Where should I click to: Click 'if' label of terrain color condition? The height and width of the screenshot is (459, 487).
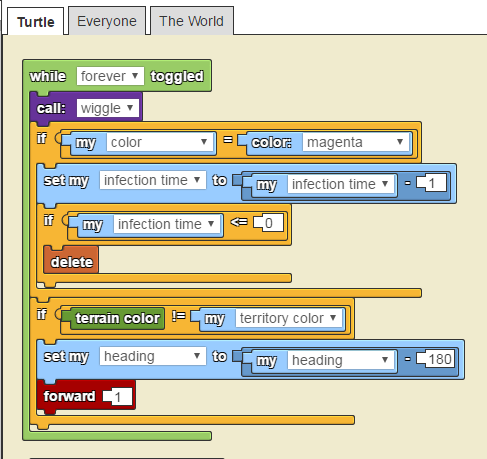pos(42,314)
